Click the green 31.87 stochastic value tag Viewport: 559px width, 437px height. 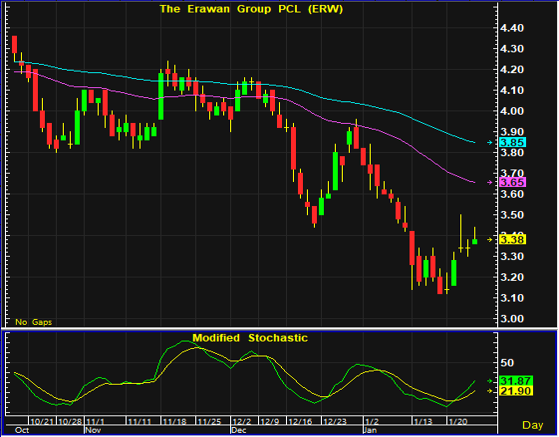click(516, 381)
